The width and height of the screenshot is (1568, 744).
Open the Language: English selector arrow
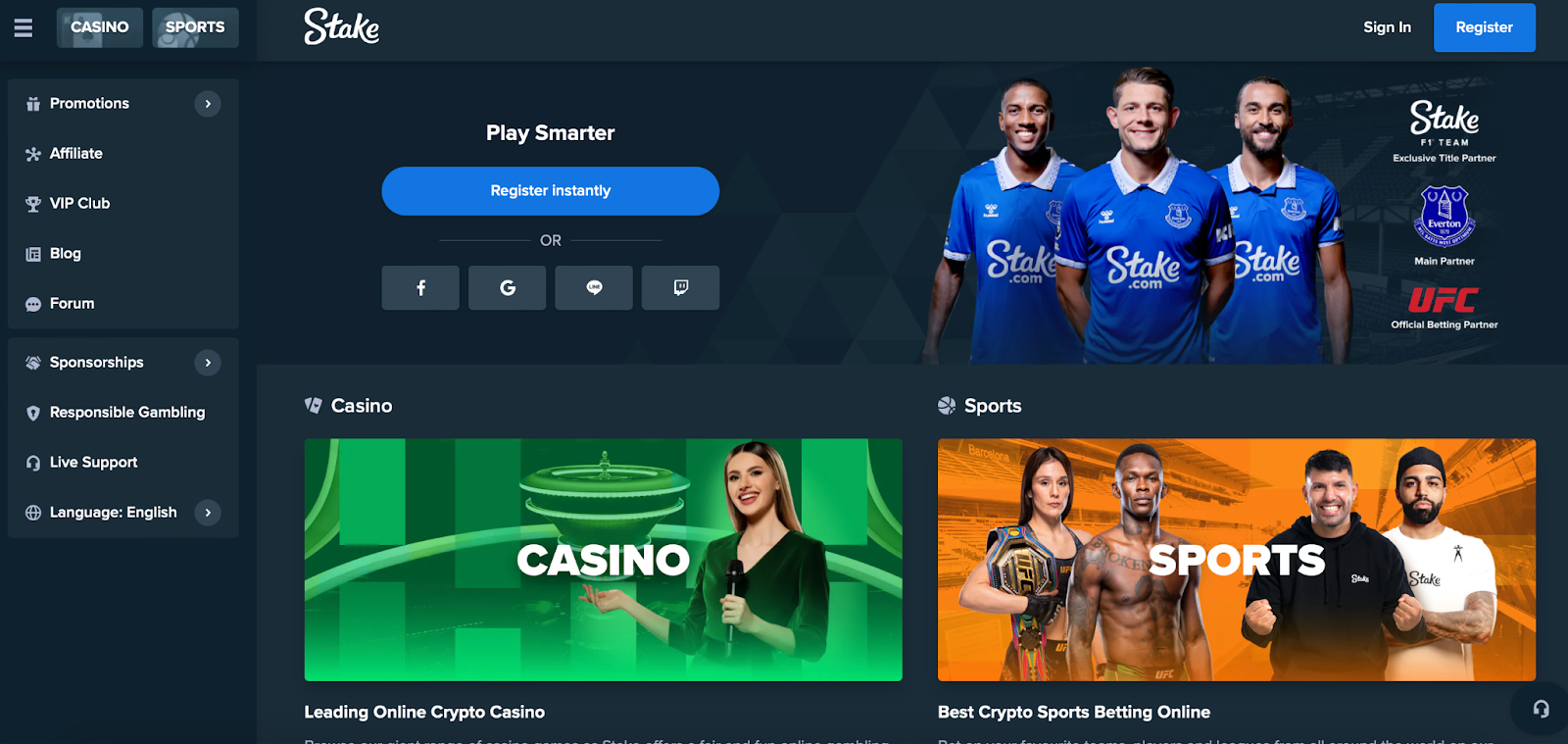208,513
